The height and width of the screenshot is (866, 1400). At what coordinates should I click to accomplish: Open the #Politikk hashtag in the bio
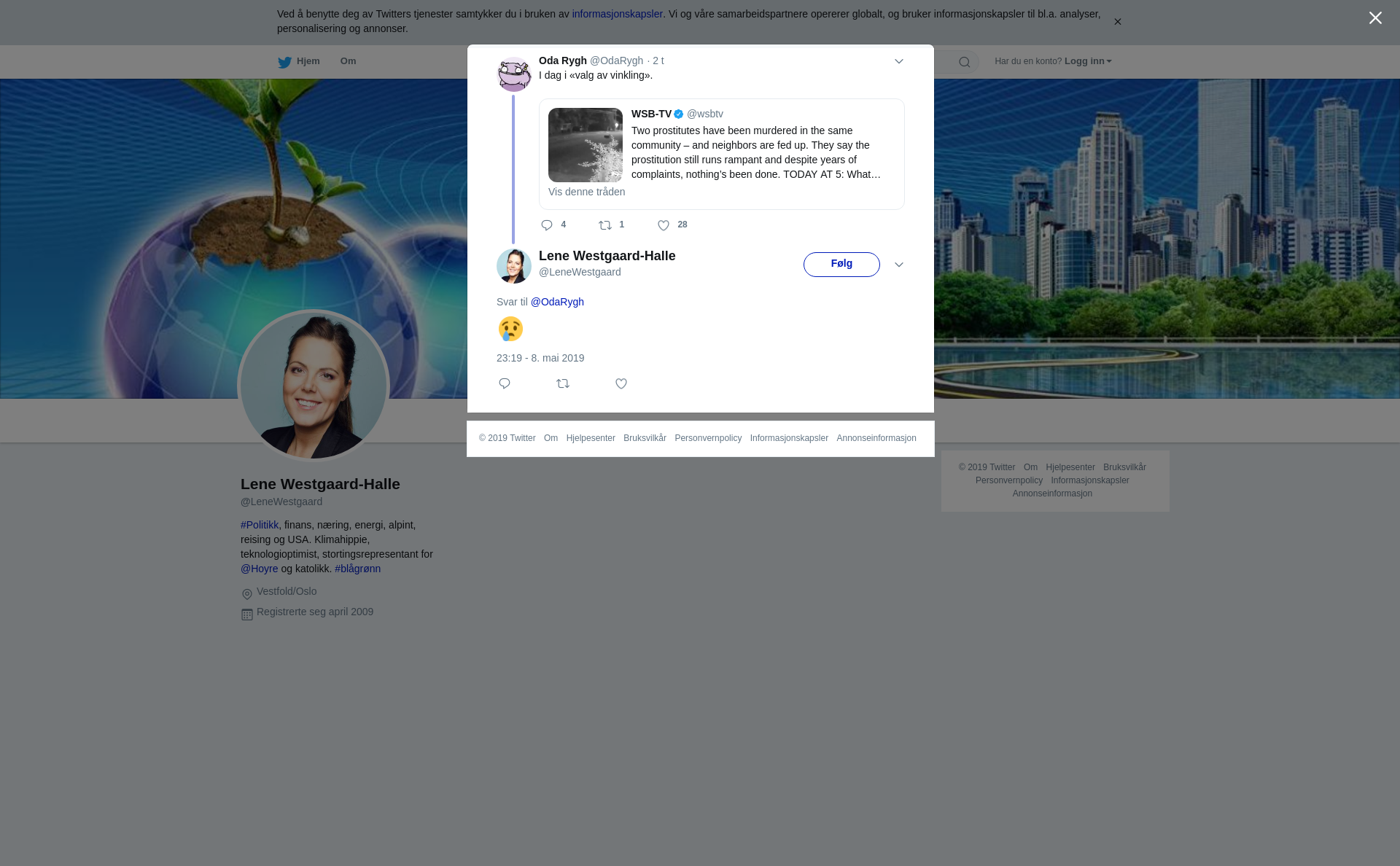tap(260, 525)
